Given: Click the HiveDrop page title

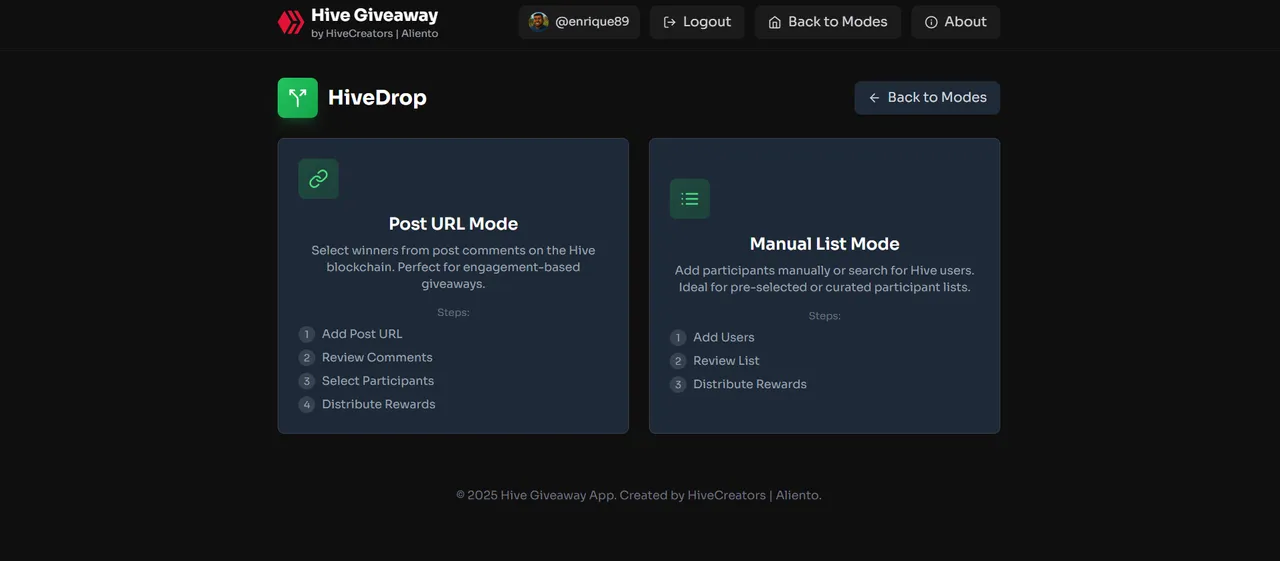Looking at the screenshot, I should pyautogui.click(x=377, y=98).
